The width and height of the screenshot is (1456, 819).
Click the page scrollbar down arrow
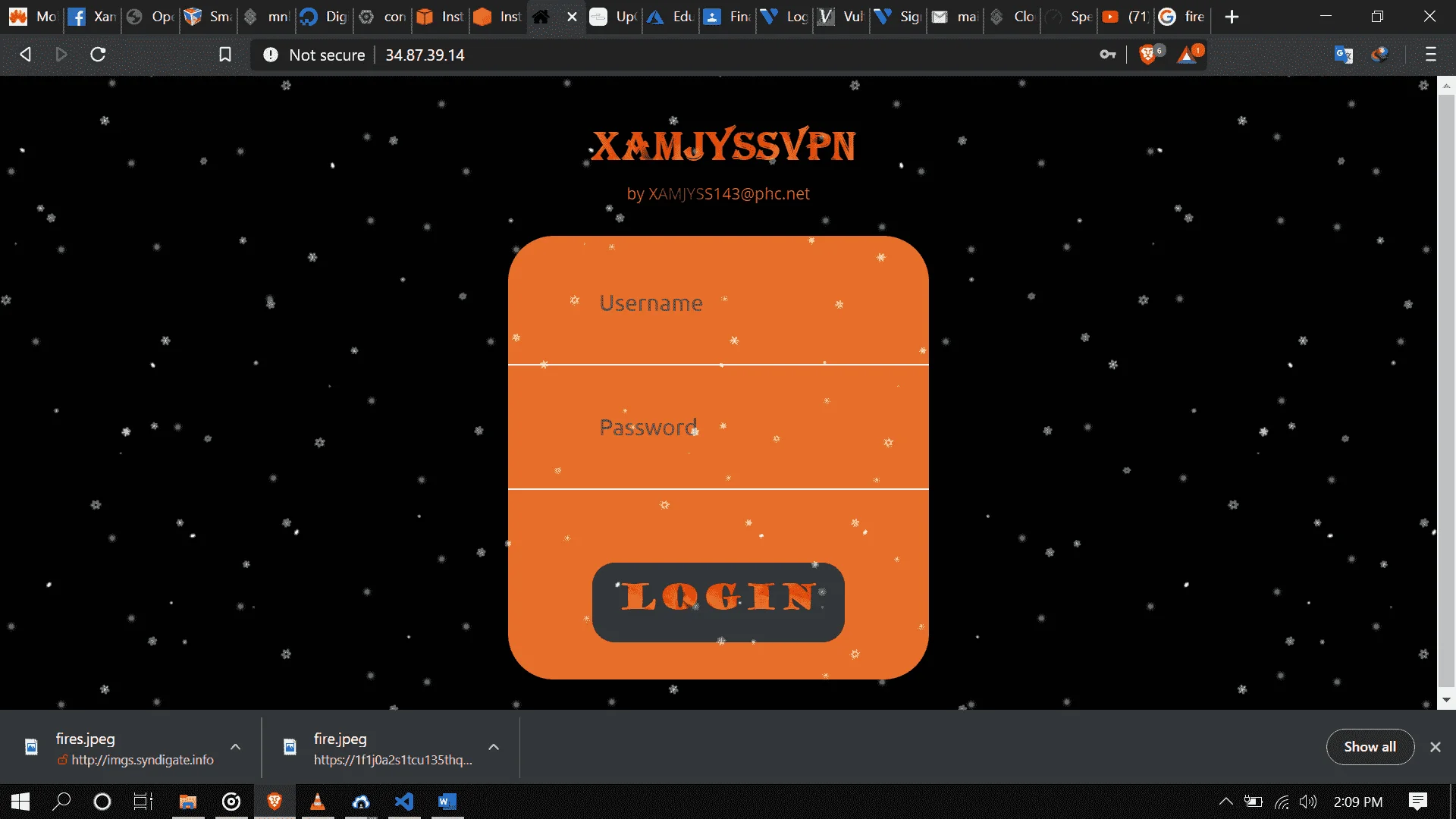click(x=1446, y=700)
